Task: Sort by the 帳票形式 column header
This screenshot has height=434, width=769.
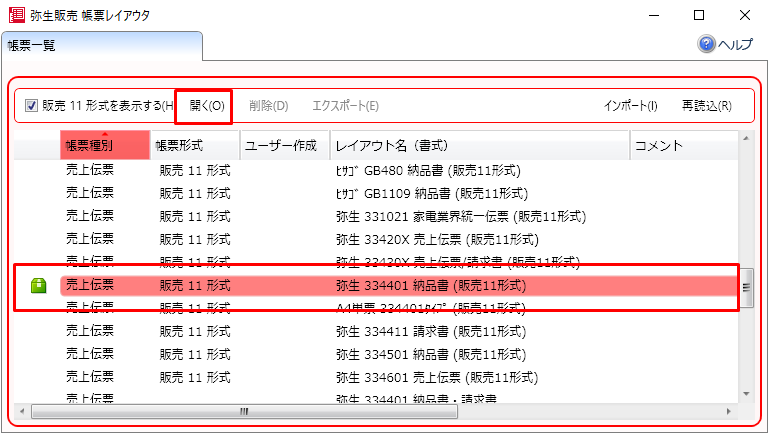Action: point(195,145)
